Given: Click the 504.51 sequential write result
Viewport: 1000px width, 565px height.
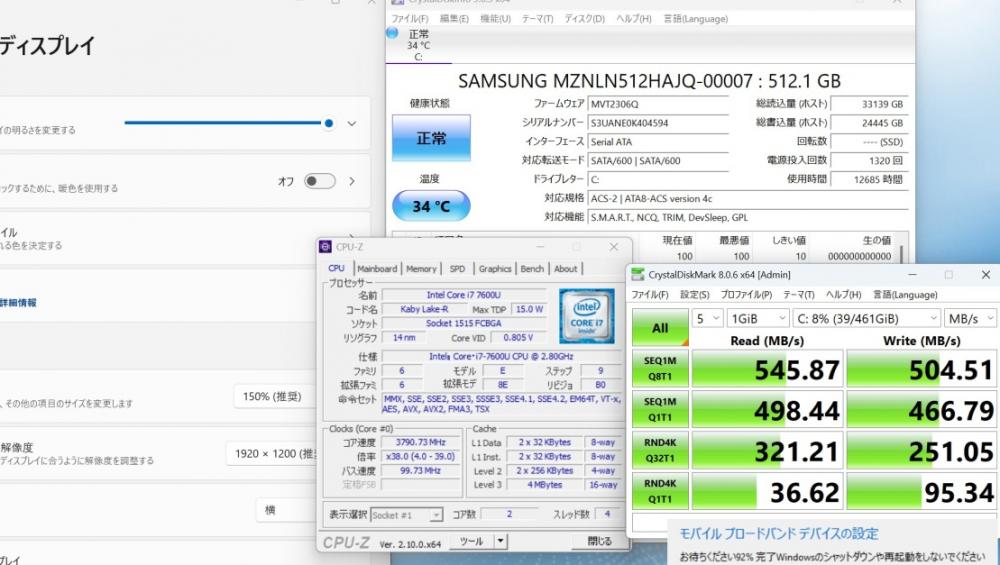Looking at the screenshot, I should [x=922, y=369].
